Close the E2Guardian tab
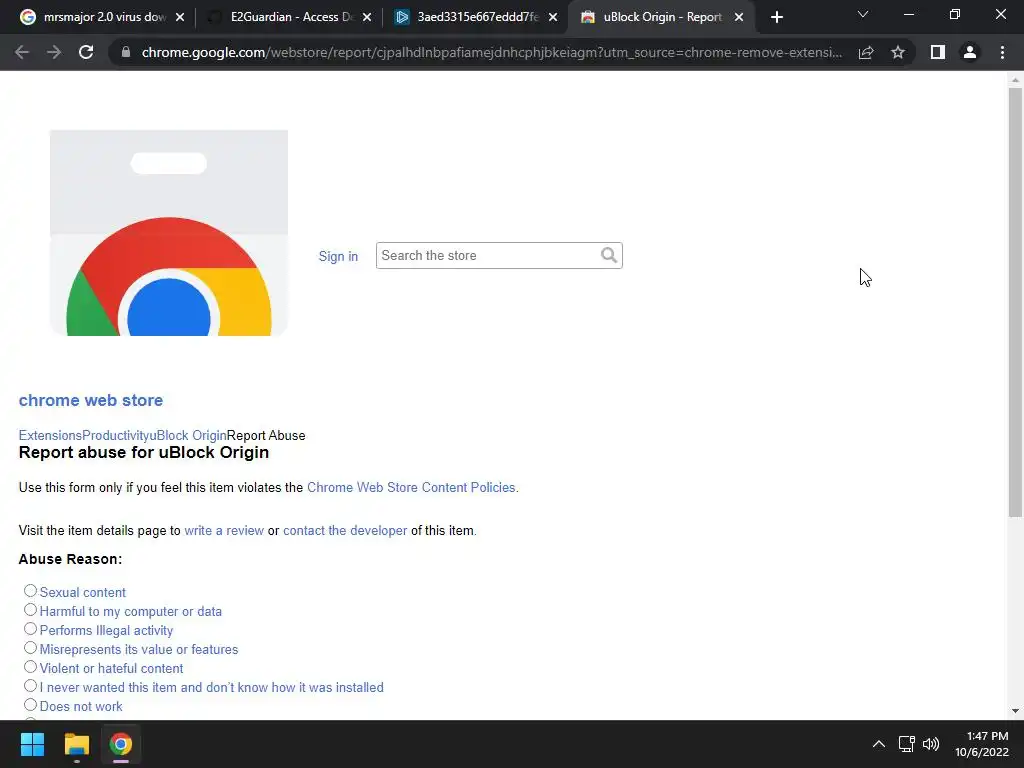Viewport: 1024px width, 768px height. (367, 18)
